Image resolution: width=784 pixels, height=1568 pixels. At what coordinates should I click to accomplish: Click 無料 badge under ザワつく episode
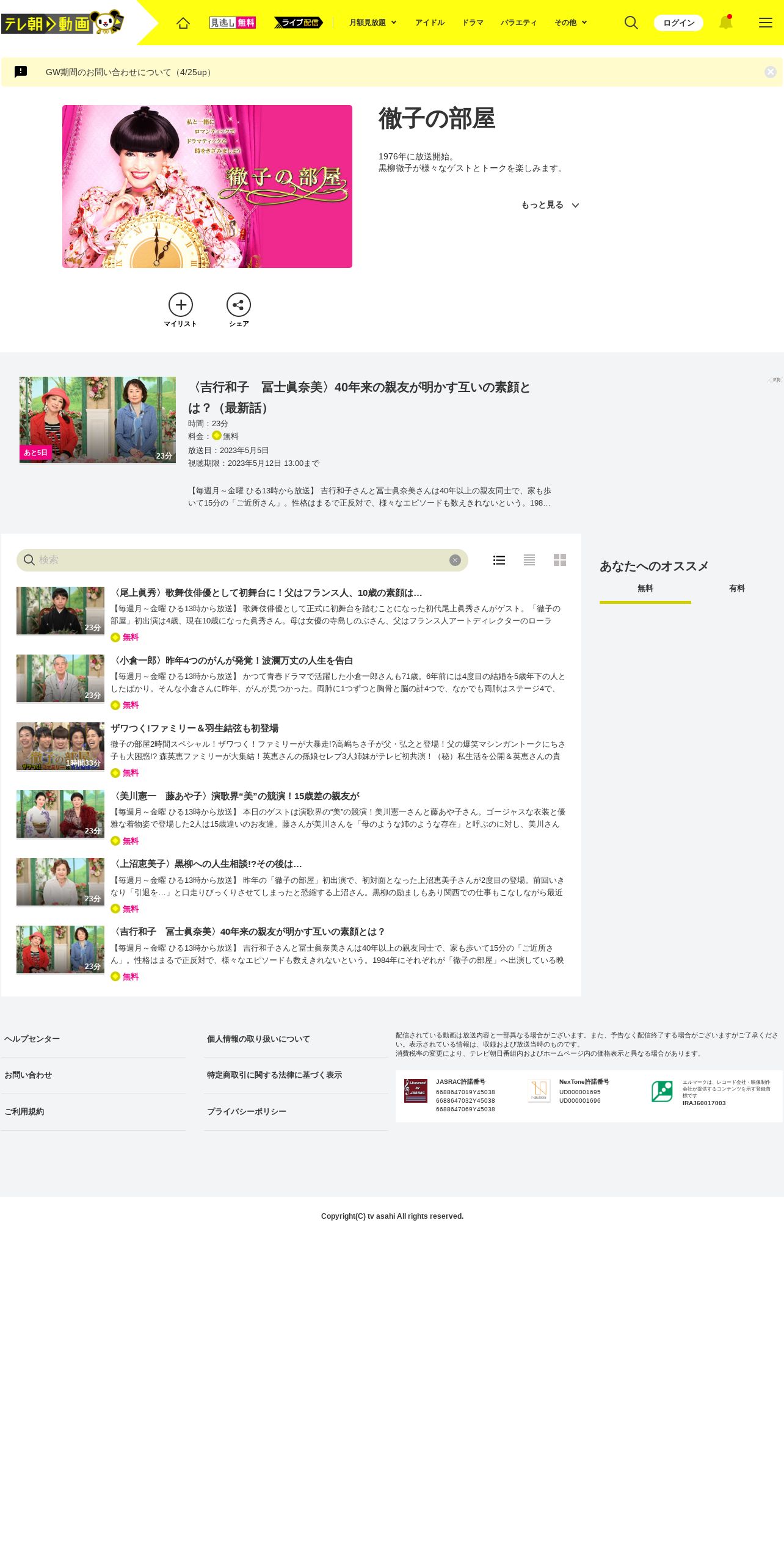point(125,773)
